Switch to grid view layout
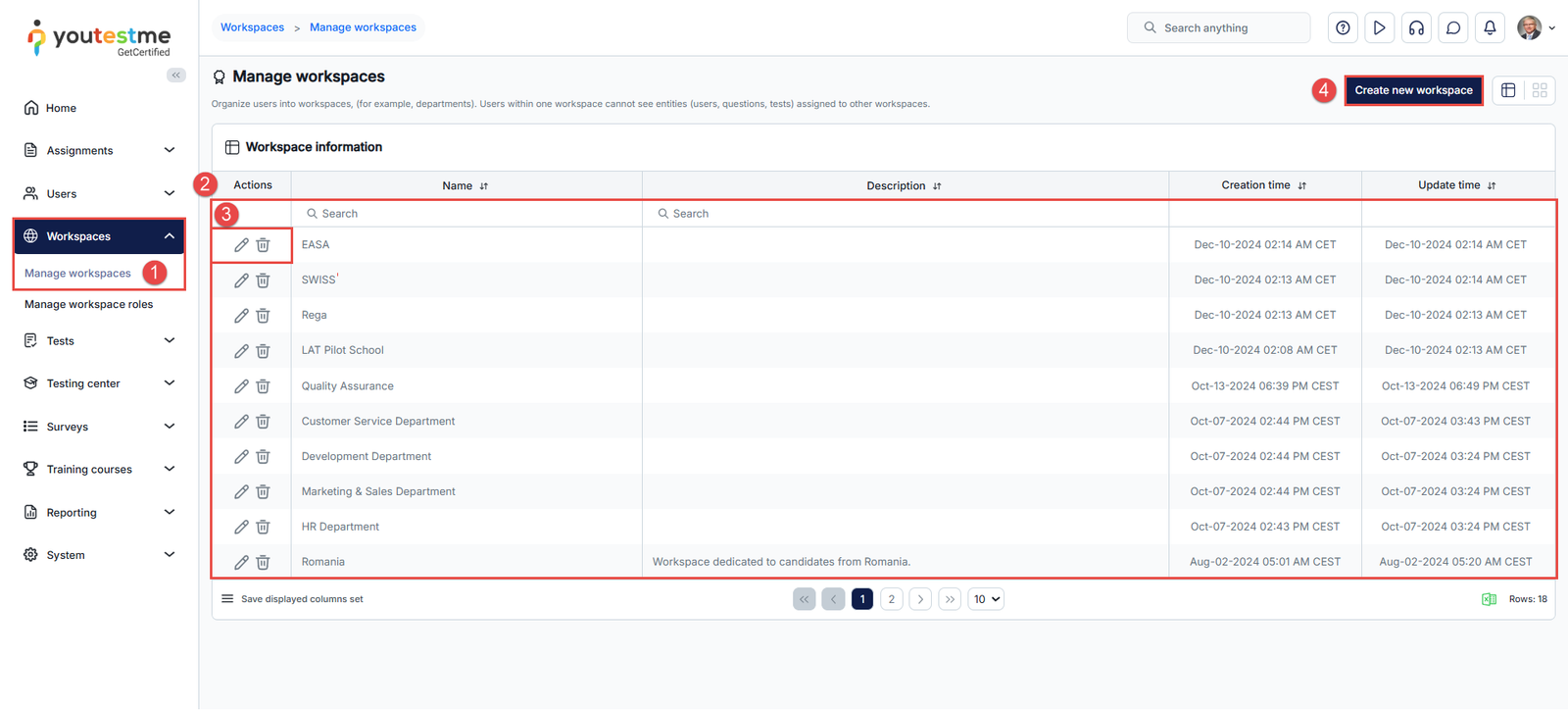 (x=1540, y=90)
